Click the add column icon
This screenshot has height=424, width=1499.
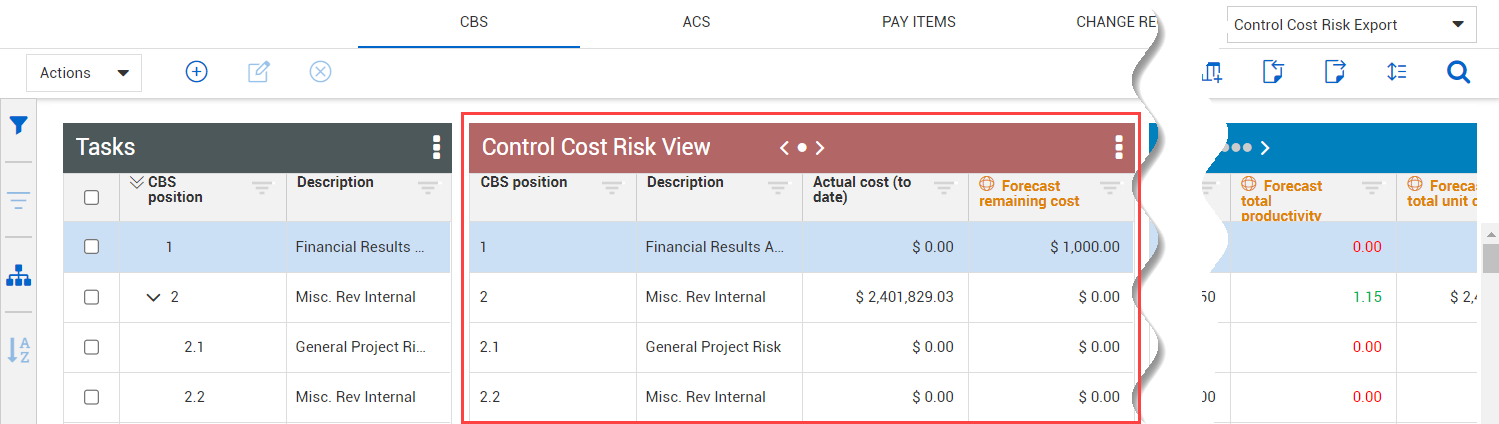(1212, 72)
